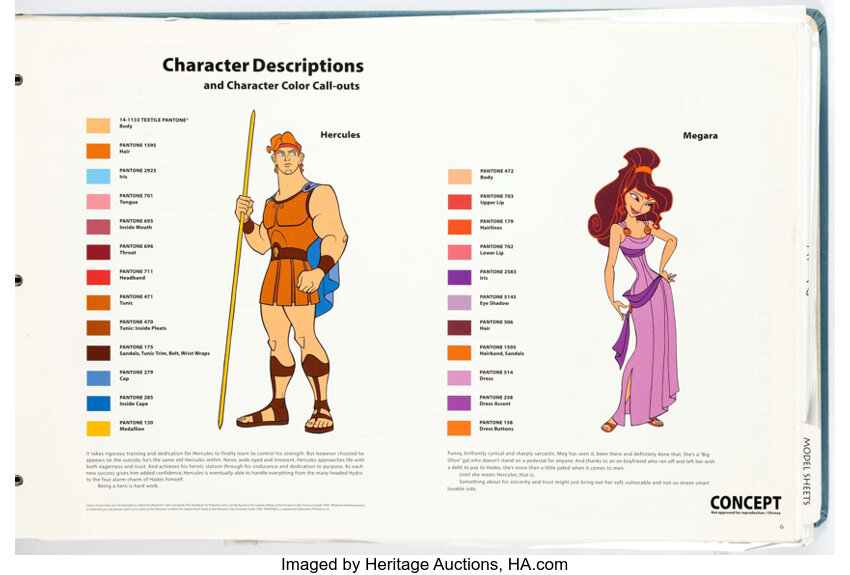This screenshot has width=850, height=575.
Task: Click the dark red Throat swatch
Action: tap(98, 252)
